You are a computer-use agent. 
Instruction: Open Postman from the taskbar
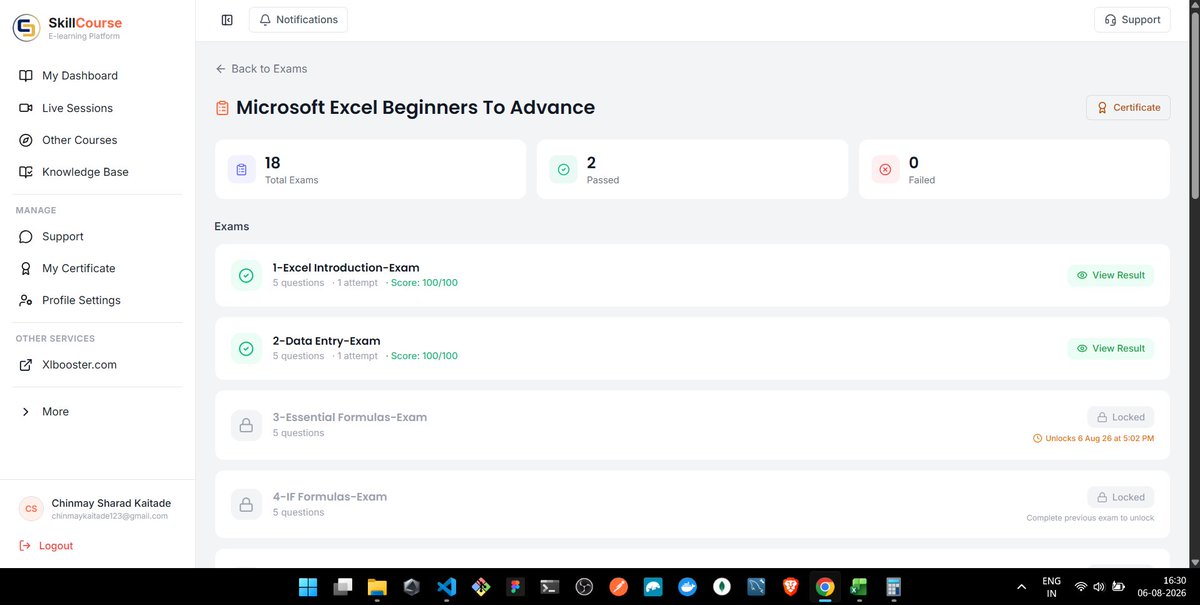coord(618,587)
